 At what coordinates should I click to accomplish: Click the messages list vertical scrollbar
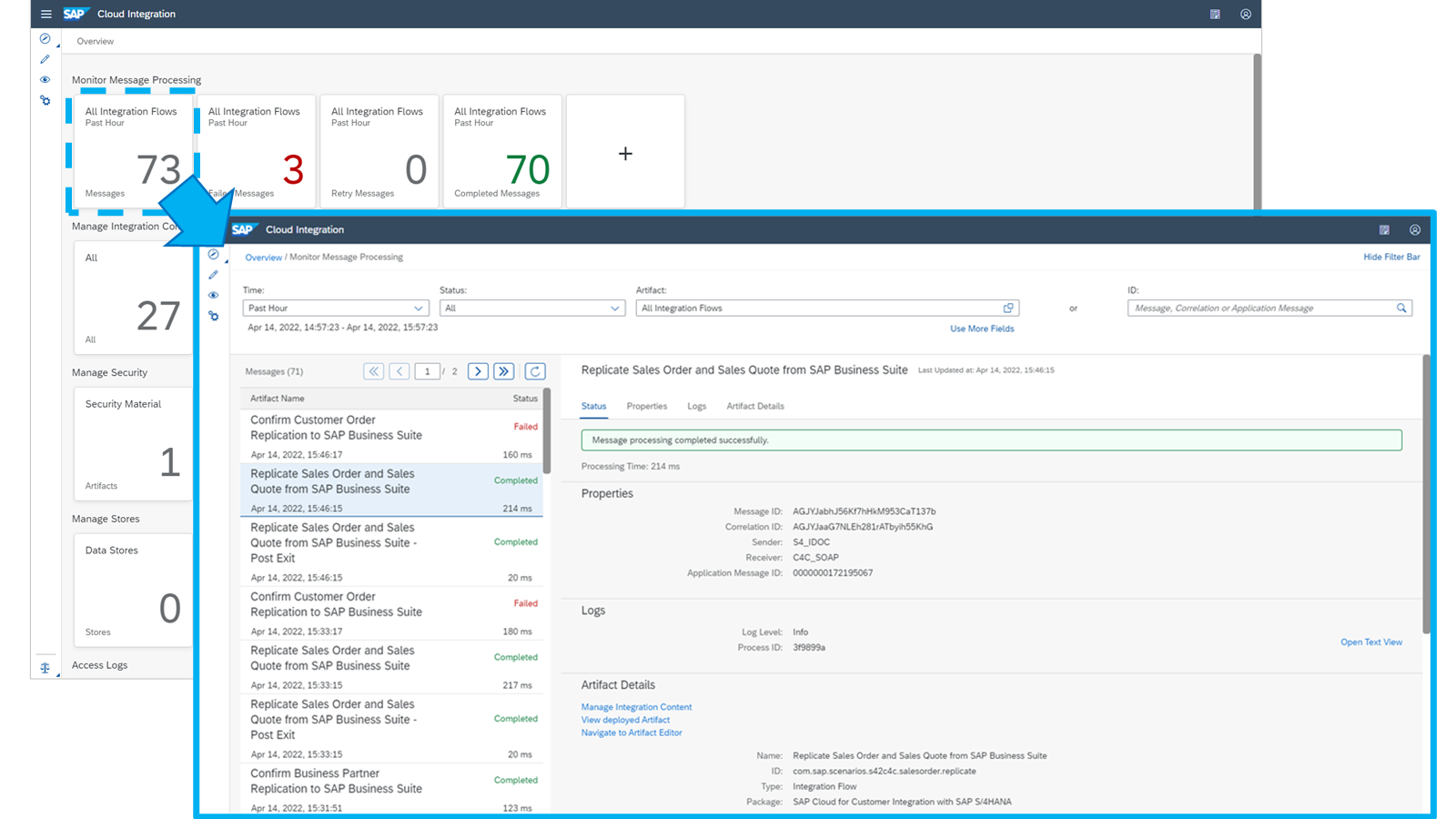[x=547, y=430]
